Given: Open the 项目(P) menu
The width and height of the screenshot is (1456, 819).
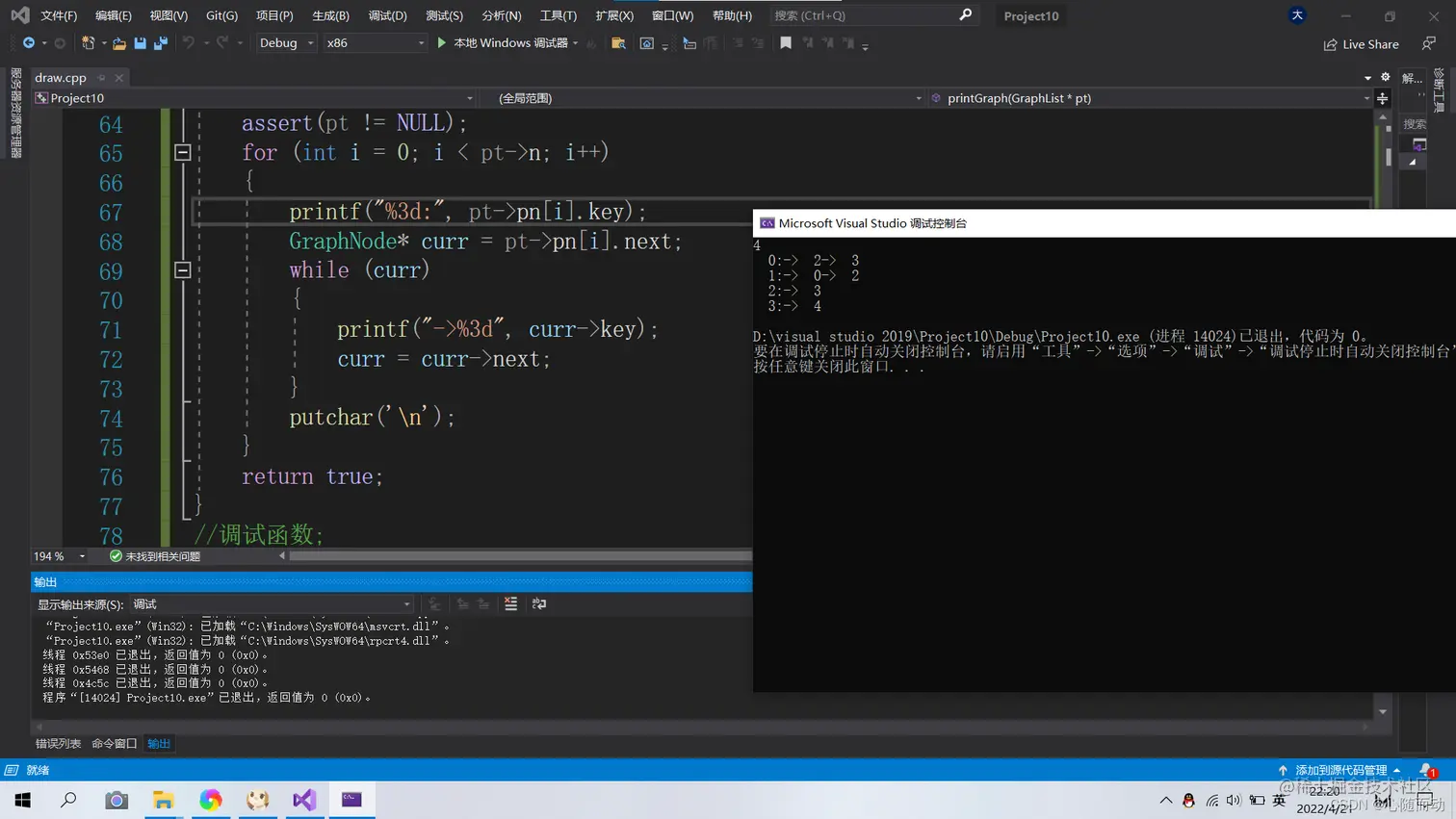Looking at the screenshot, I should coord(274,15).
